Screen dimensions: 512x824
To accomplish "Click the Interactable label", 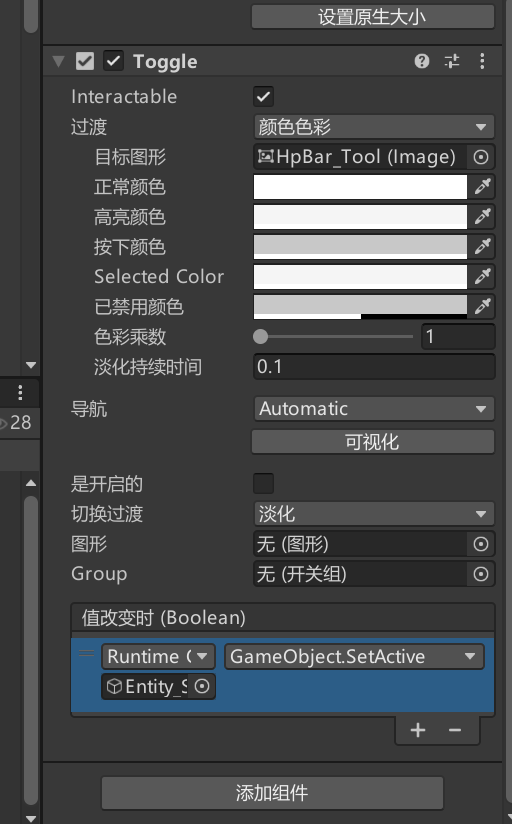I will pos(124,97).
